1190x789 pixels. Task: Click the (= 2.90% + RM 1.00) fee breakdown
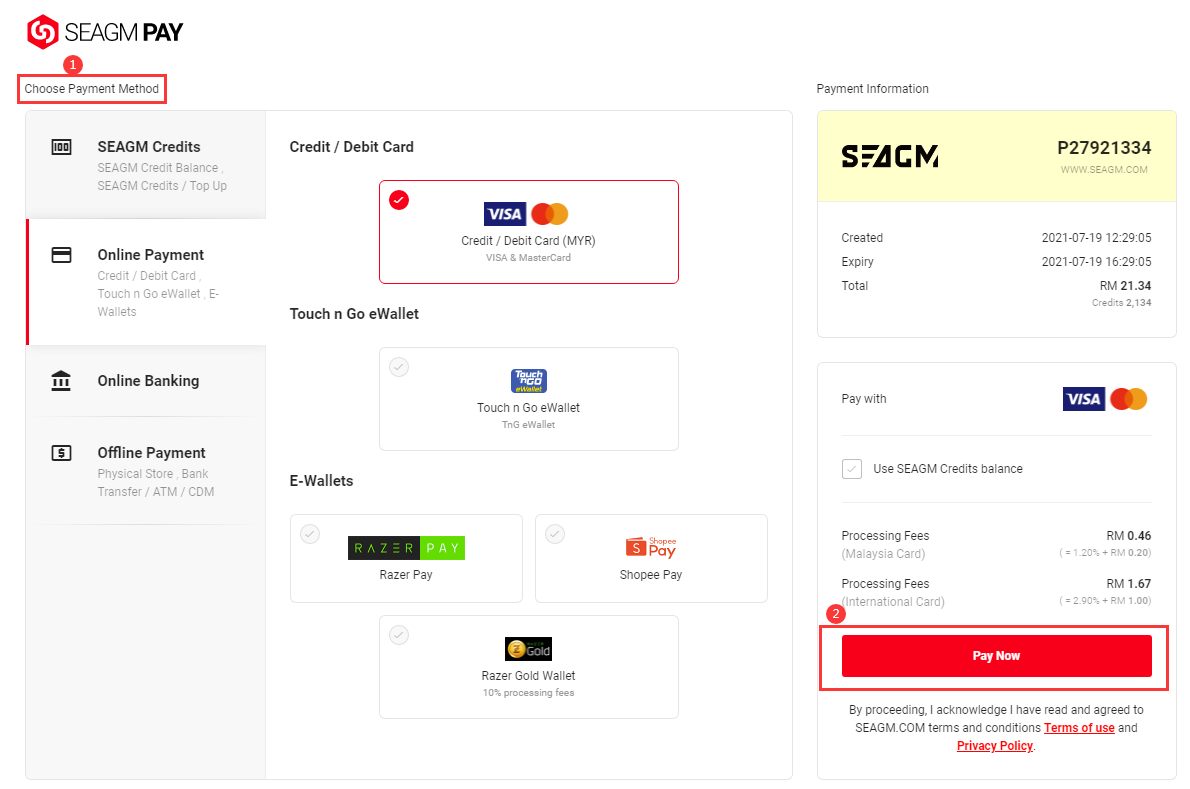click(1106, 601)
